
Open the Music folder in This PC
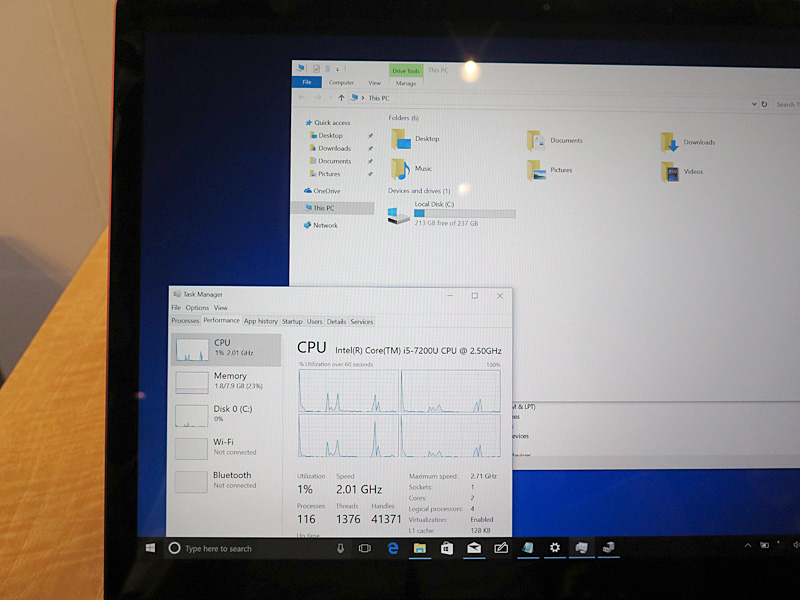(414, 168)
